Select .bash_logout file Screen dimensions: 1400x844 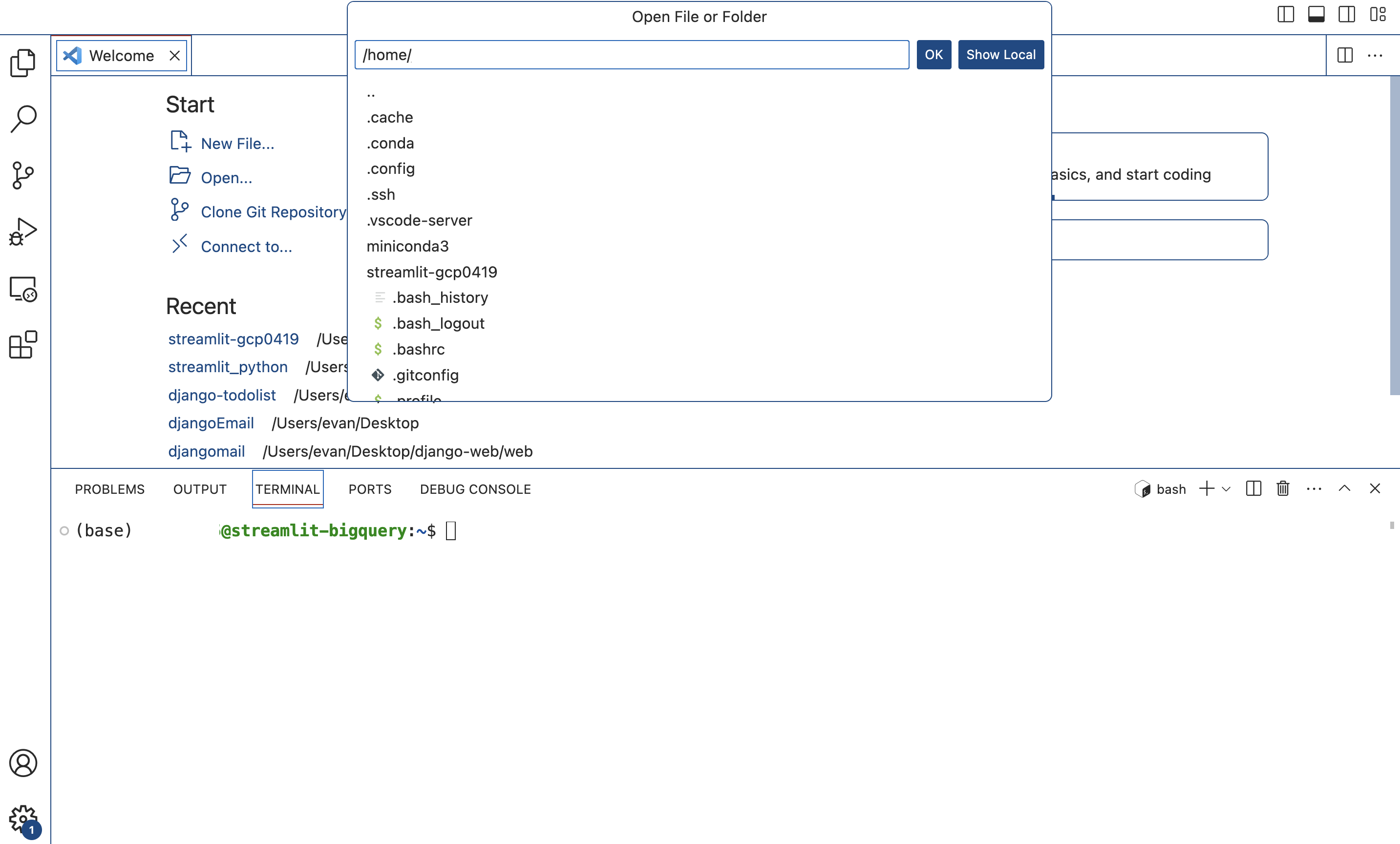(699, 324)
